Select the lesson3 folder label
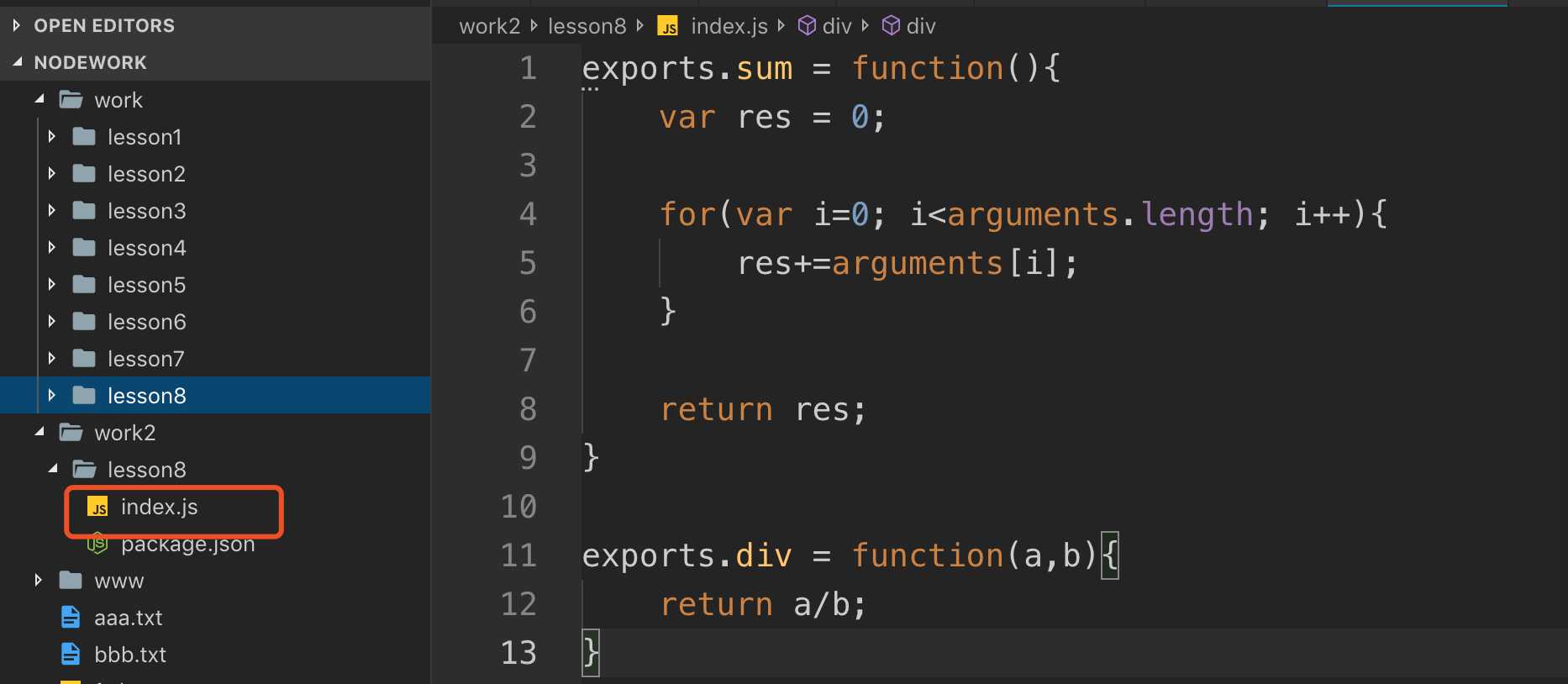The width and height of the screenshot is (1568, 684). coord(147,211)
